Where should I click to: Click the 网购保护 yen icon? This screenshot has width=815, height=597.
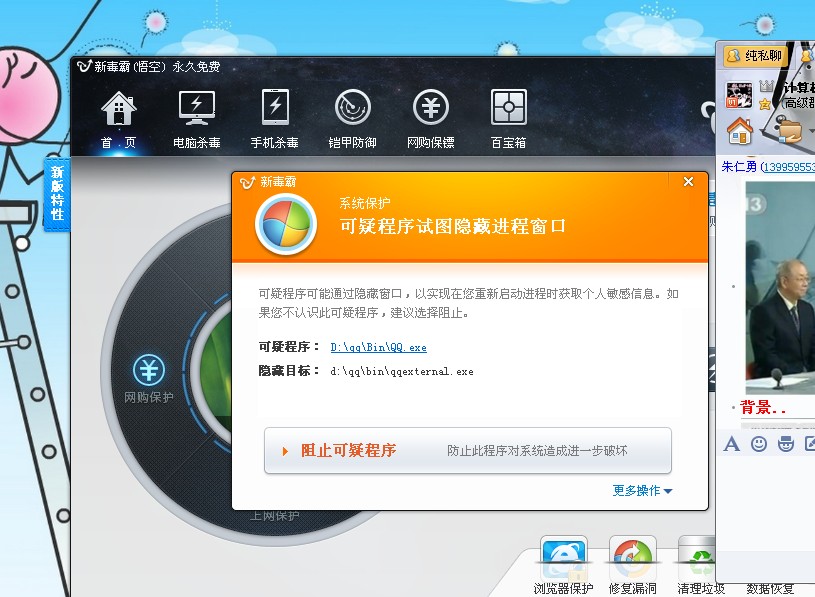click(x=149, y=369)
